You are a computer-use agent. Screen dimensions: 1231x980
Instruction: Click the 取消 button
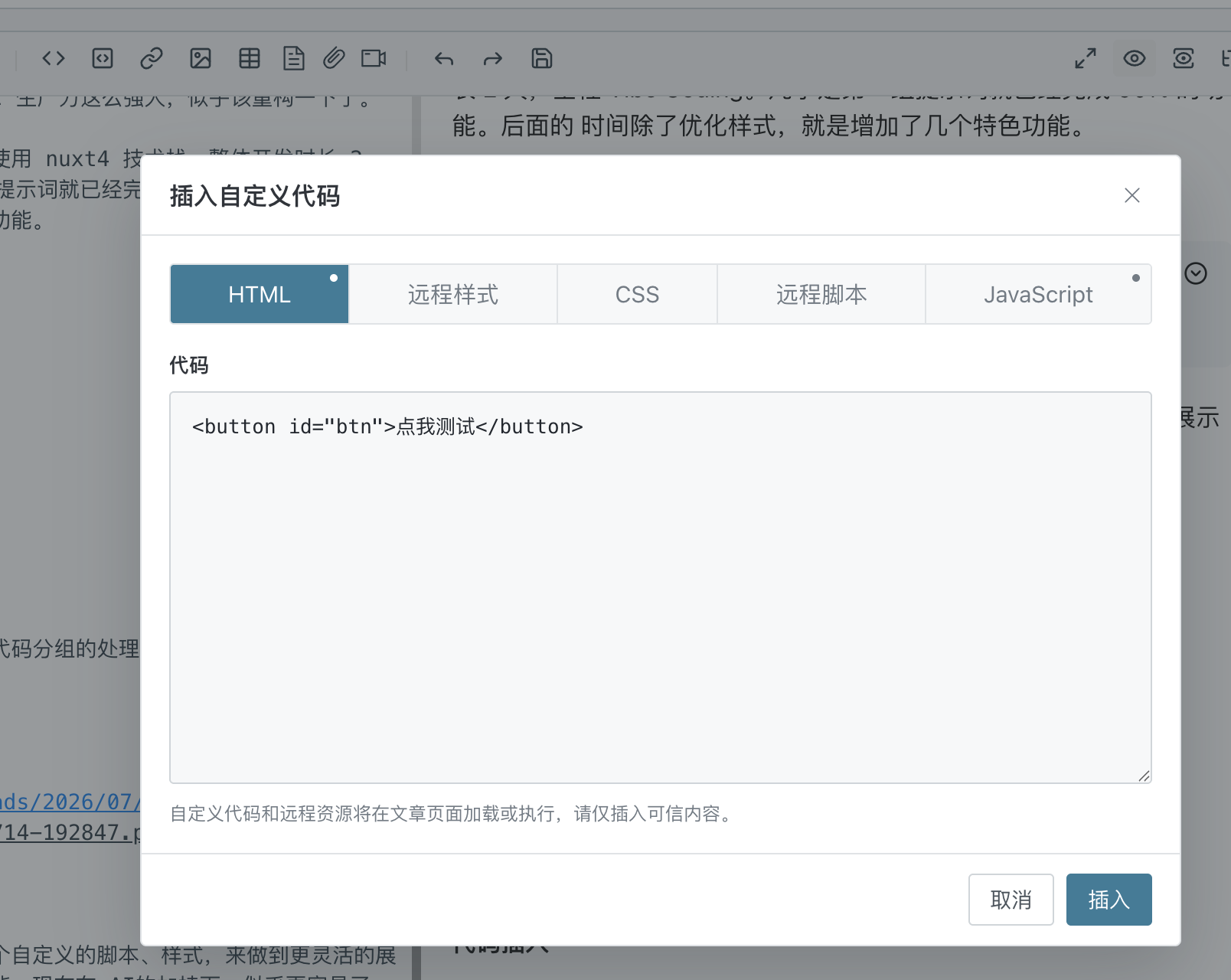tap(1011, 900)
